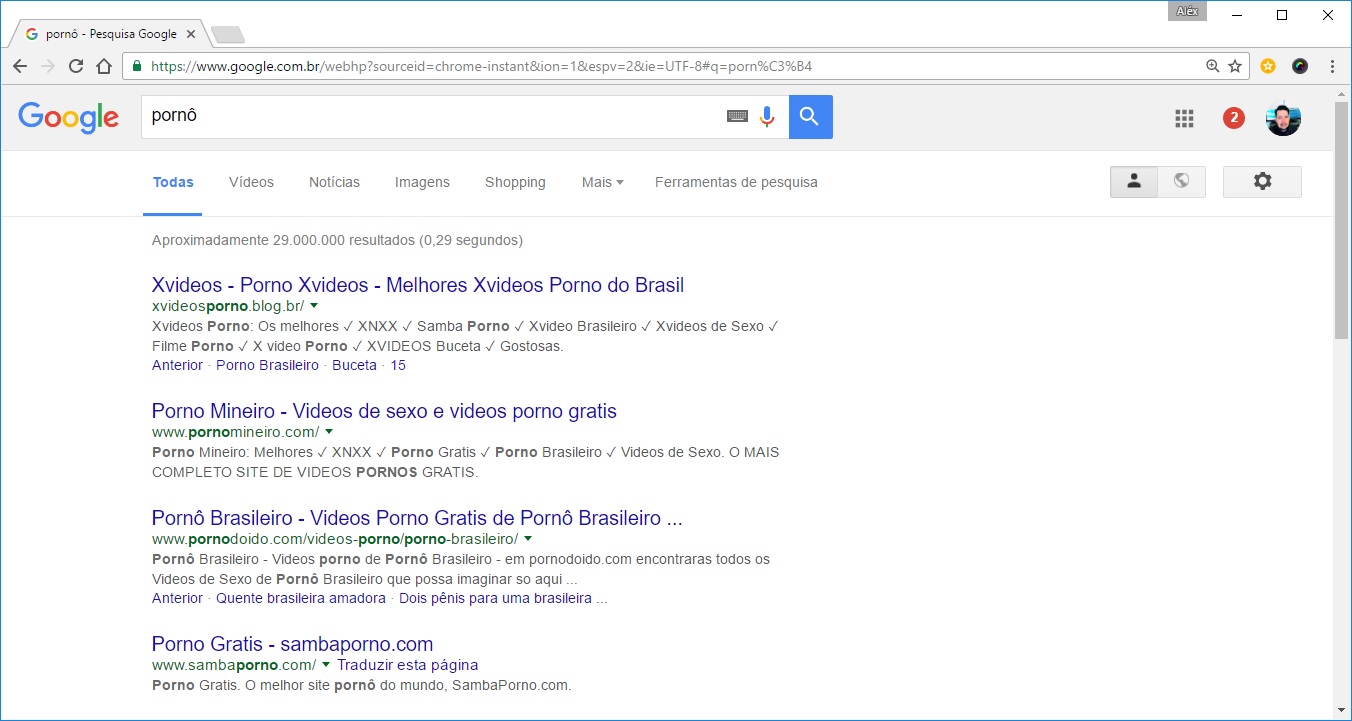
Task: Open the Chrome three-dot menu
Action: (x=1332, y=66)
